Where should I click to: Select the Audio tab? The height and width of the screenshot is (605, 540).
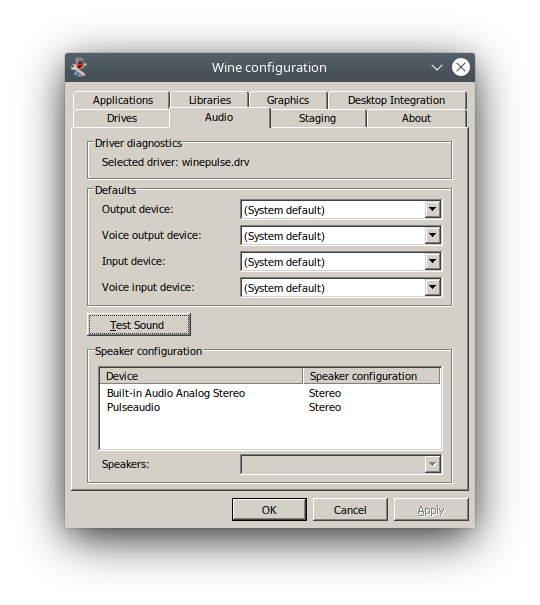click(x=219, y=117)
